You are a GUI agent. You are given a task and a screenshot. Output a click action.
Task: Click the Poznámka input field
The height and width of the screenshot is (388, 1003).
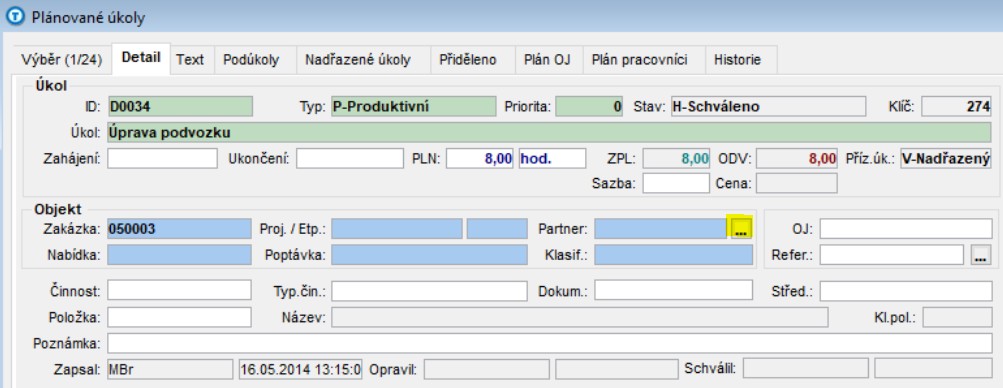pyautogui.click(x=549, y=343)
